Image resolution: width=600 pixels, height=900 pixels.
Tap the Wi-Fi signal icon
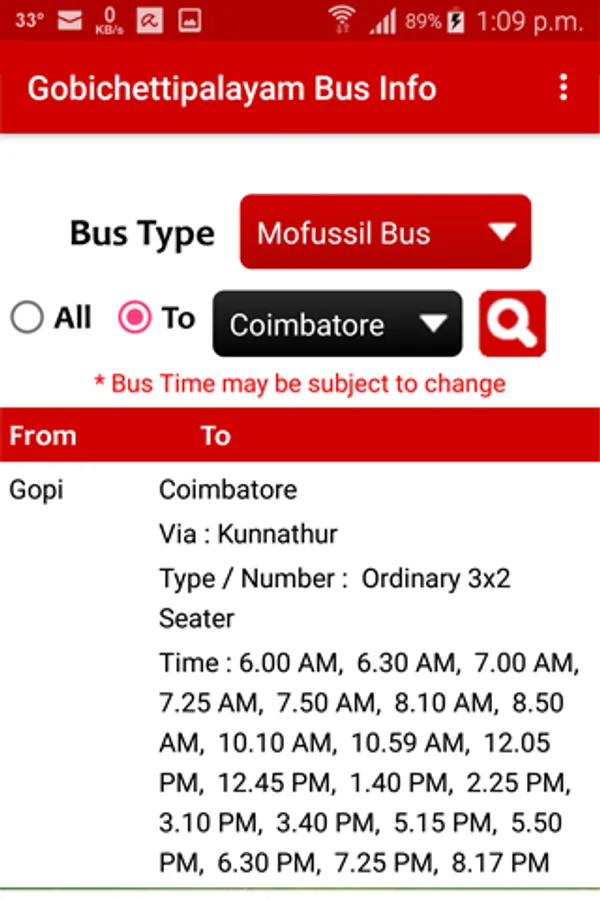(x=342, y=21)
